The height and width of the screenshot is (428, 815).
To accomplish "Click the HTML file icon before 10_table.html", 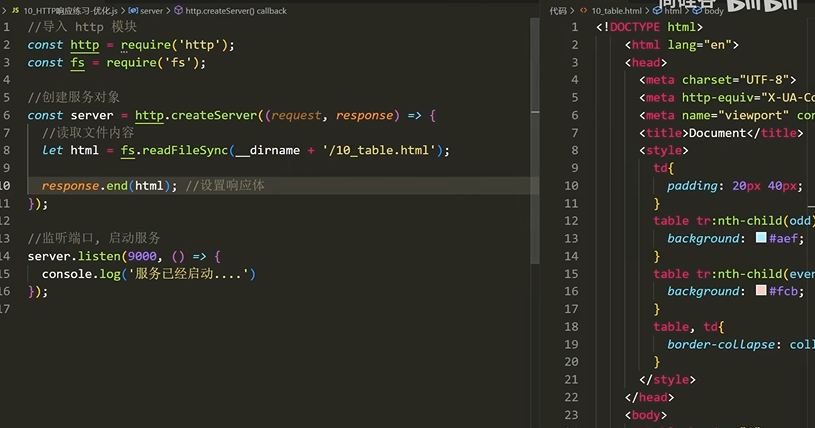I will point(584,10).
